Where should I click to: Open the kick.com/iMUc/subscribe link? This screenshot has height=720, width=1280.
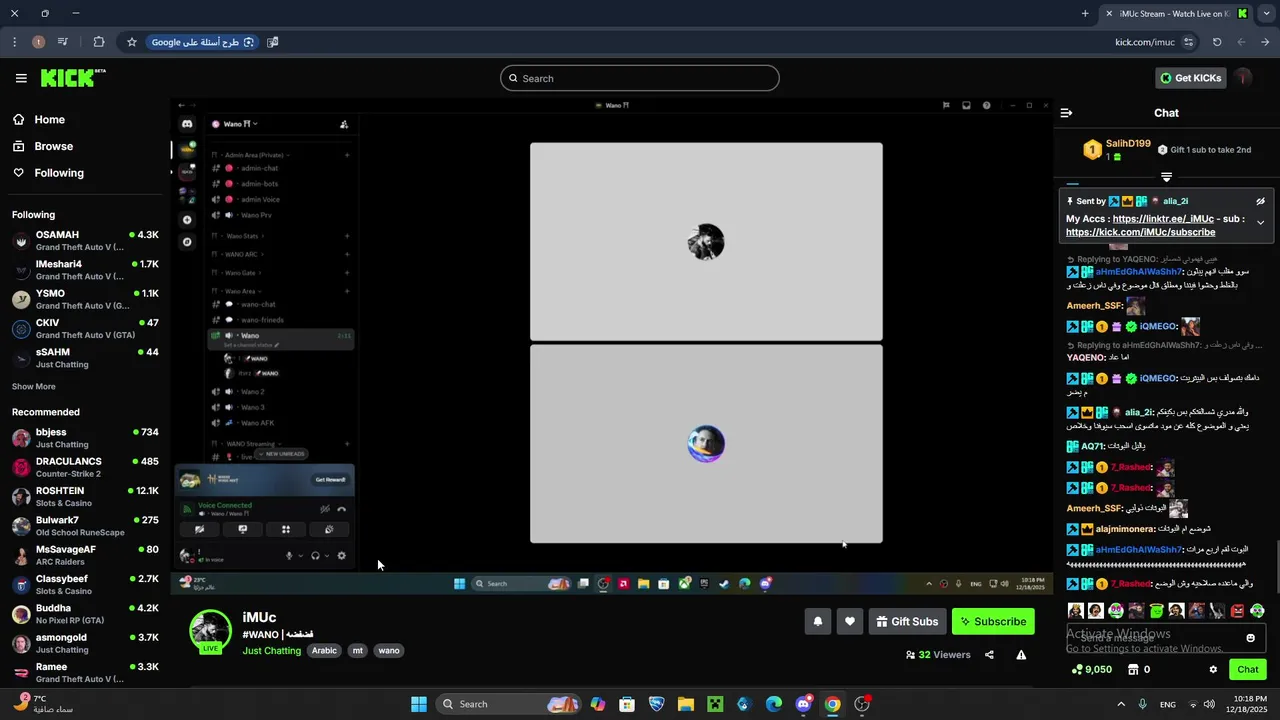point(1140,232)
